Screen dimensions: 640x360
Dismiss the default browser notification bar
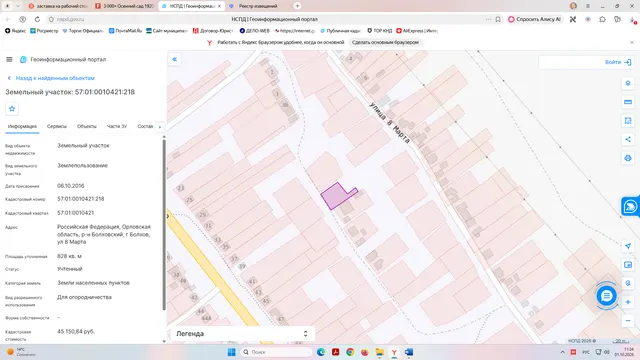(632, 42)
